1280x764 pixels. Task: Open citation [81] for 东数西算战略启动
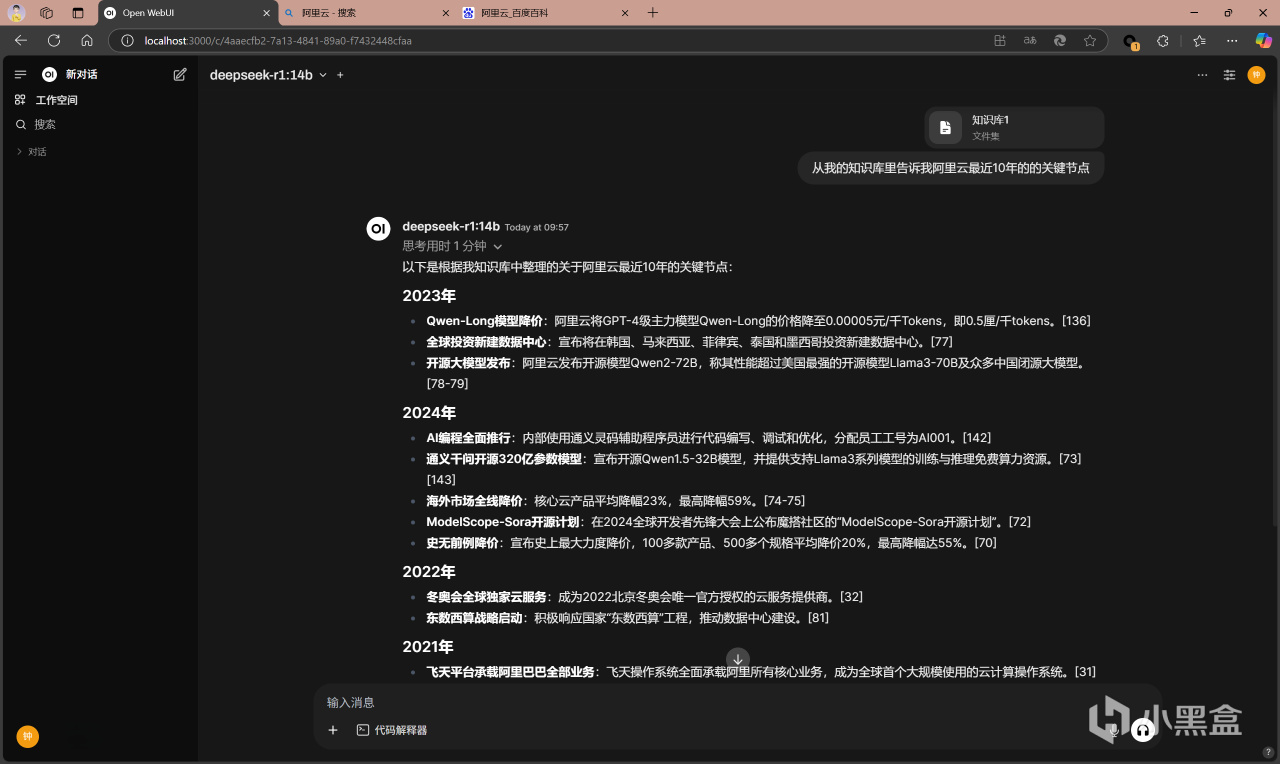(817, 618)
